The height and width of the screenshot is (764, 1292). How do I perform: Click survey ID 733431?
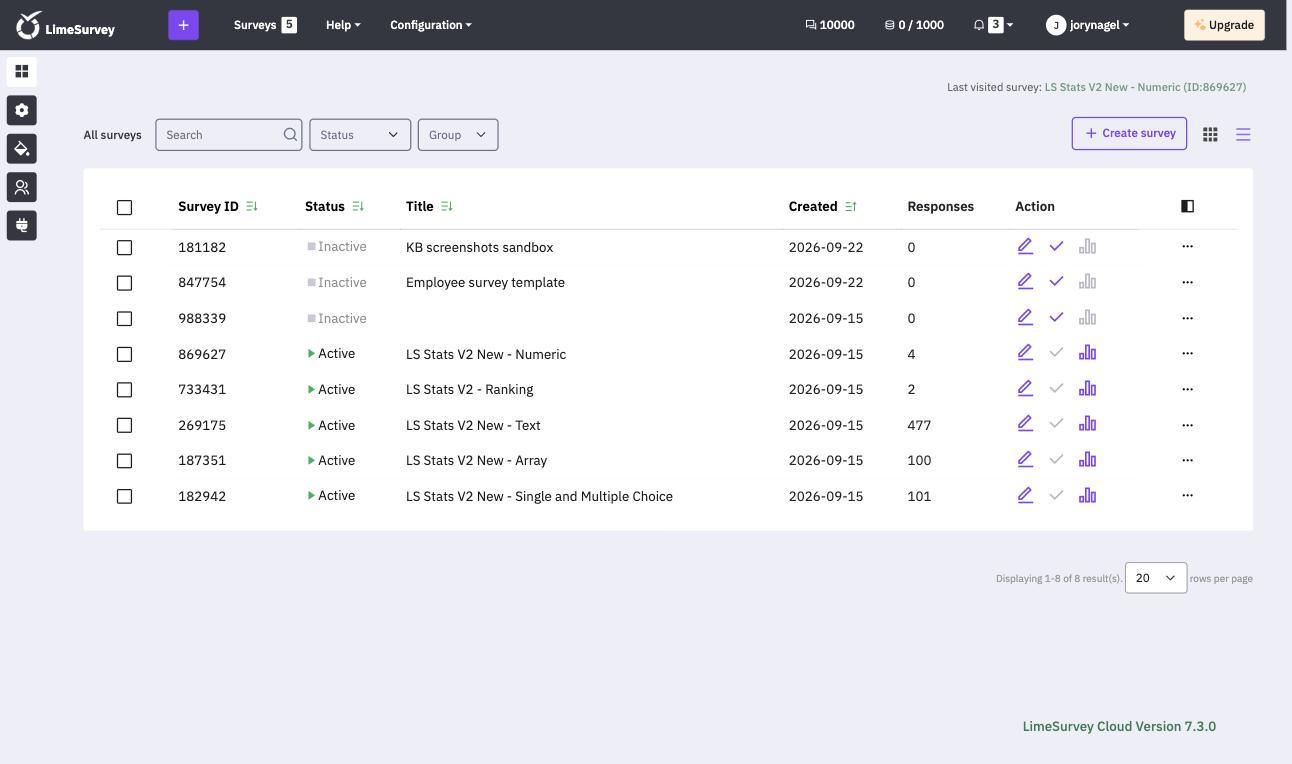pyautogui.click(x=202, y=389)
